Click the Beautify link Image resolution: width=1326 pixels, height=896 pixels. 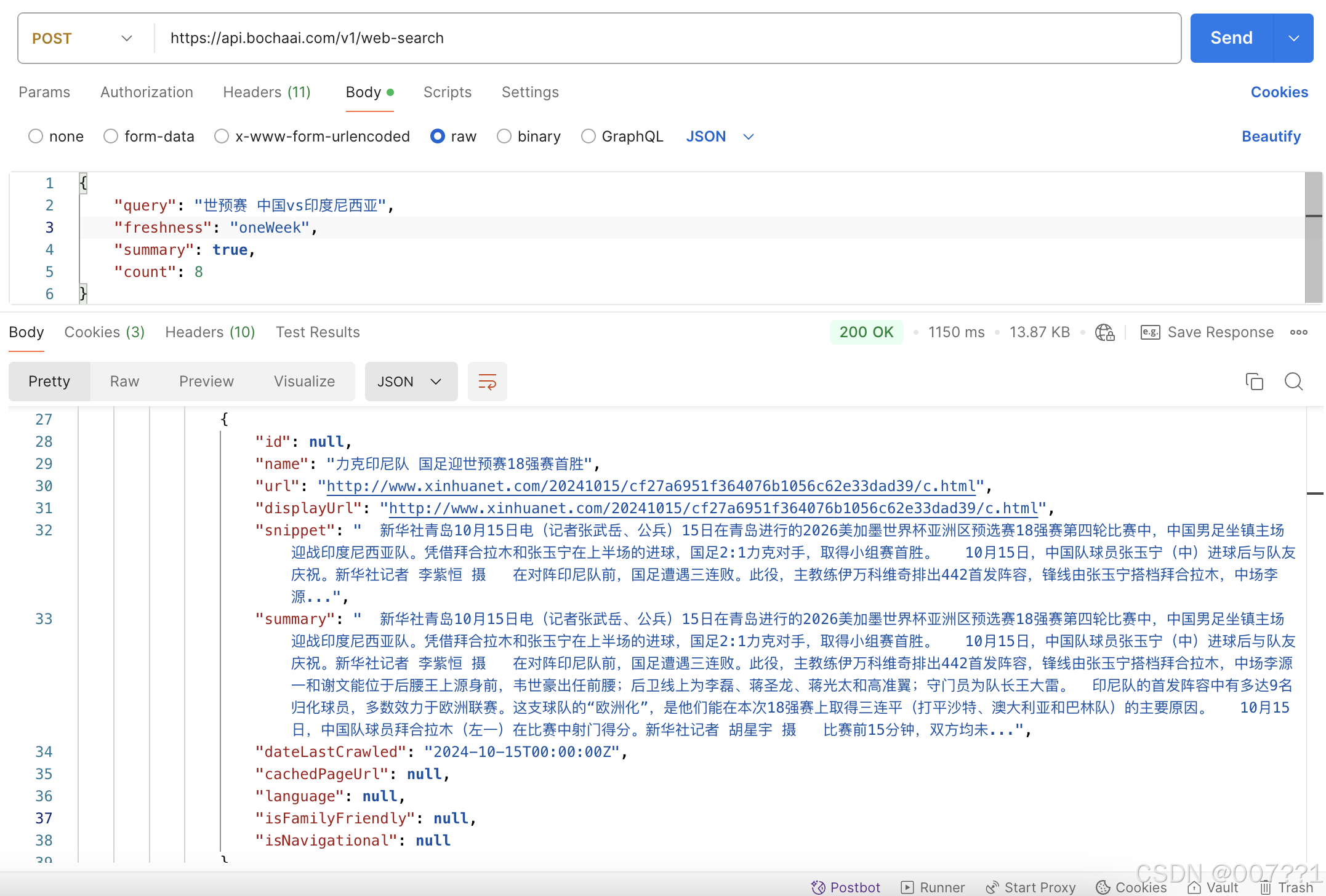(1271, 136)
